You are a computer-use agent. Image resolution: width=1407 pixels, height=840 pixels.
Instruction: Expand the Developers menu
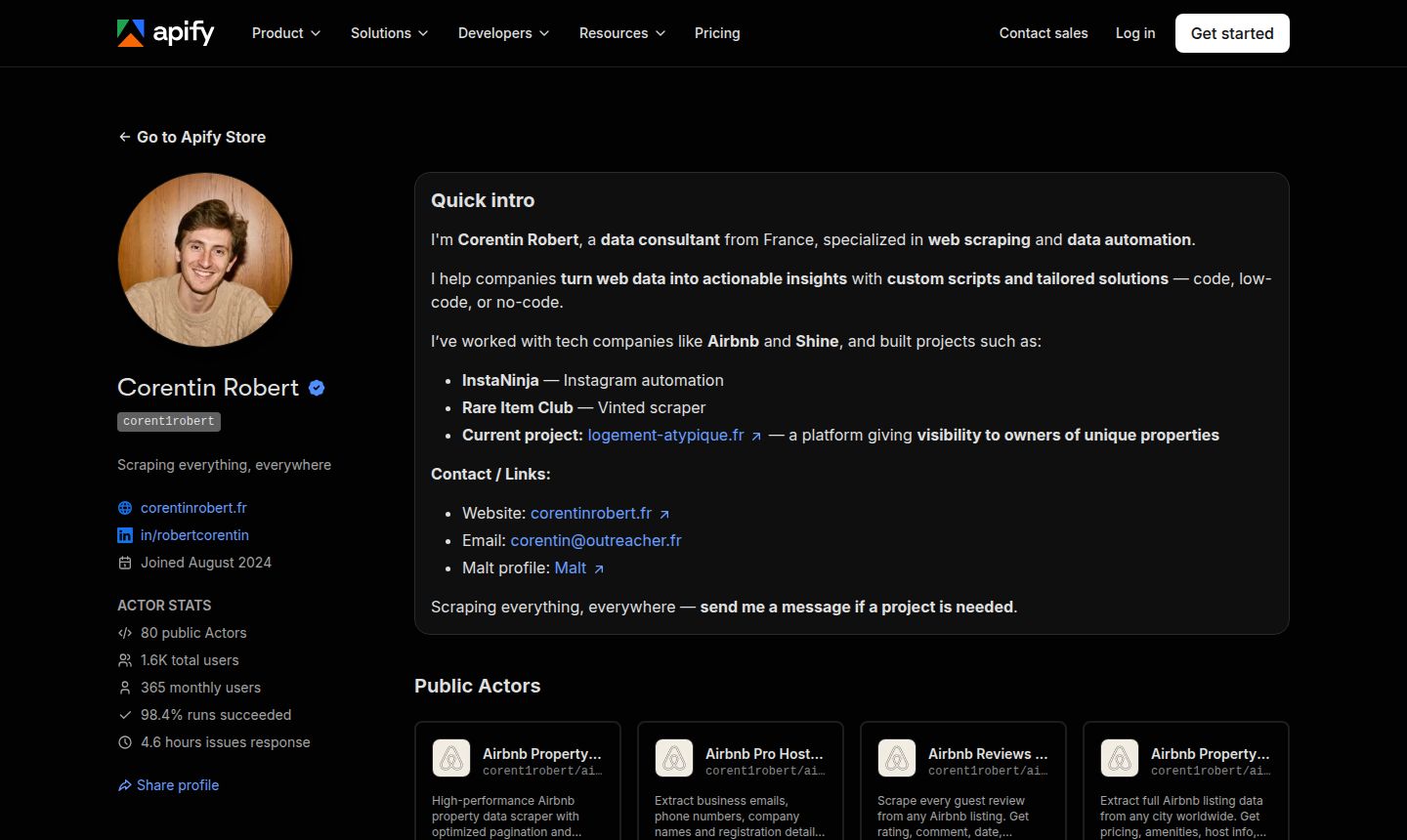point(504,33)
